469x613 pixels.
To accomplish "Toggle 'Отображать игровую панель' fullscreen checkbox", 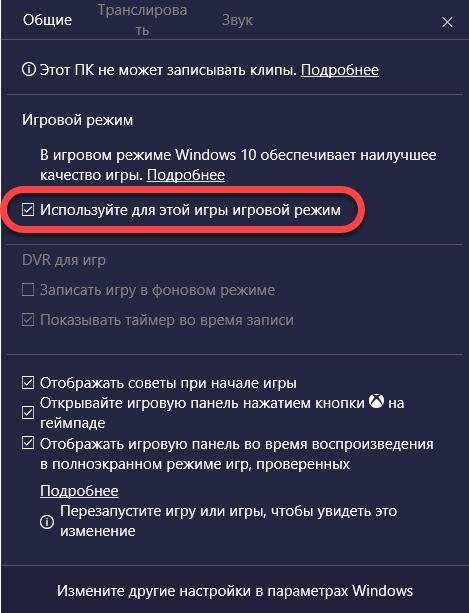I will coord(28,443).
